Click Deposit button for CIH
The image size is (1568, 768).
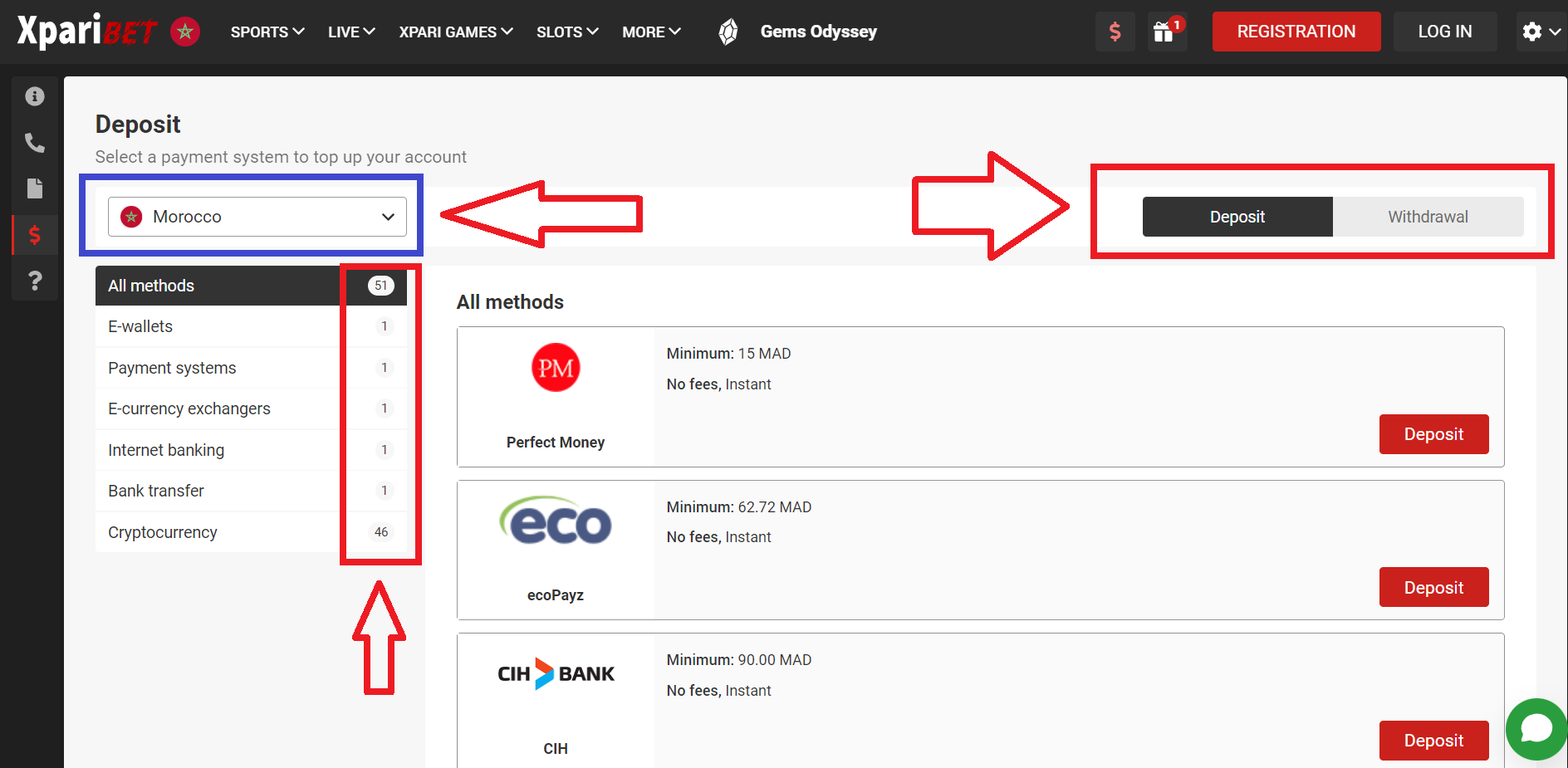pyautogui.click(x=1433, y=741)
